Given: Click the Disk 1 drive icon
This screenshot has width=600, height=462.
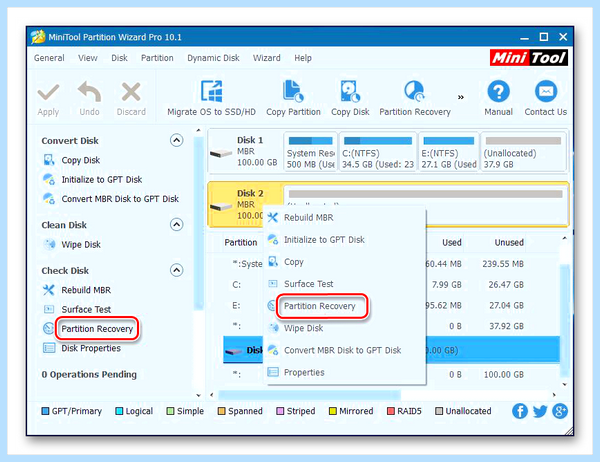Looking at the screenshot, I should tap(221, 153).
